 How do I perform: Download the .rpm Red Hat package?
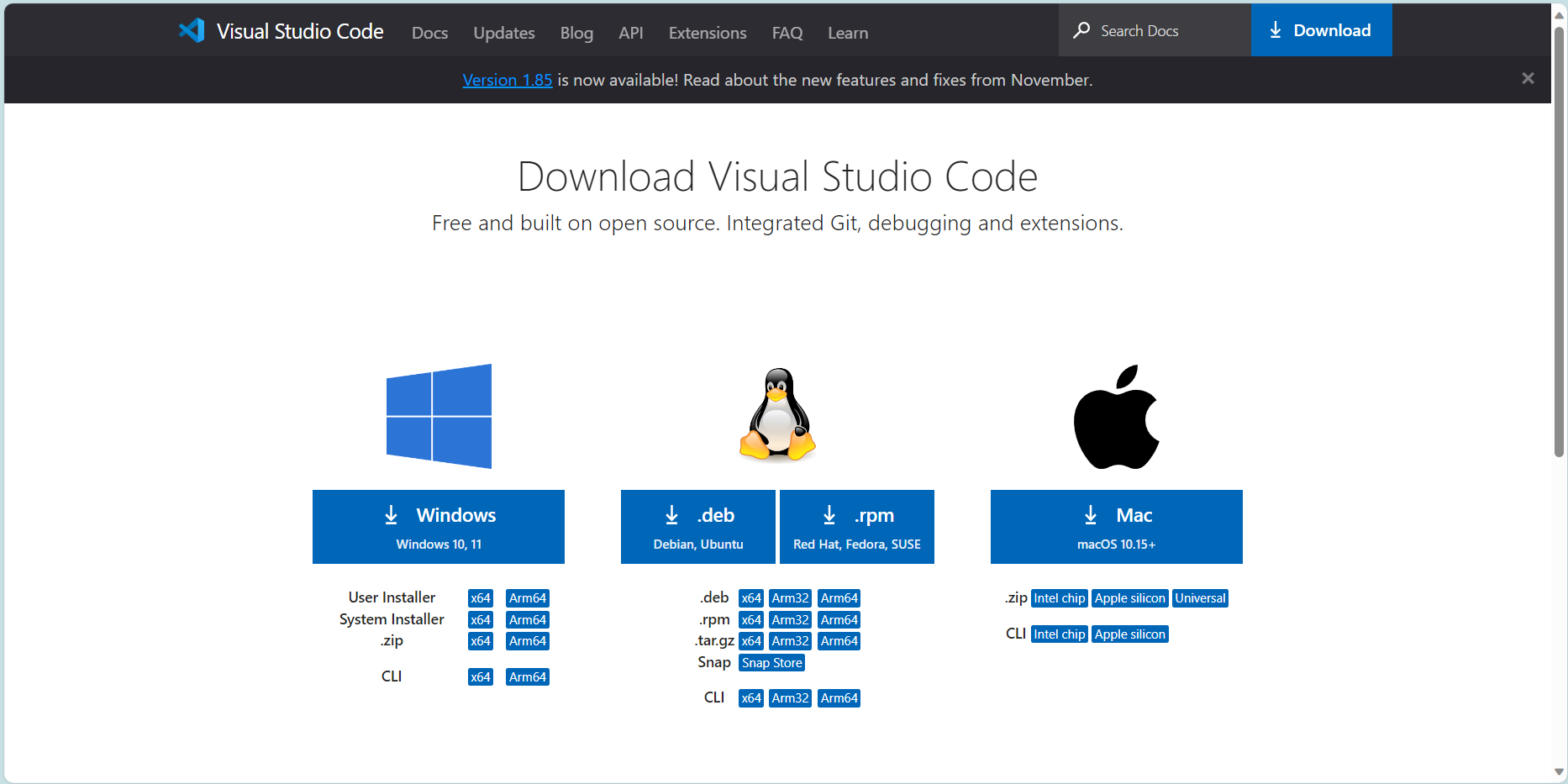tap(857, 527)
